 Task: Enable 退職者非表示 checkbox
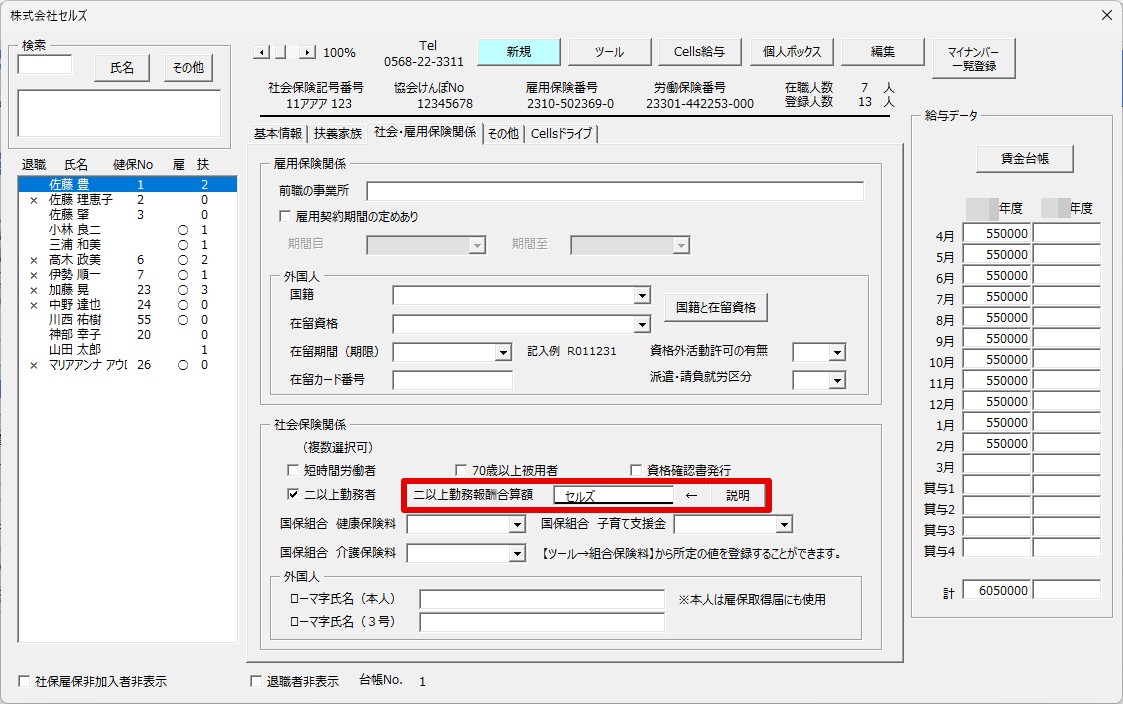click(x=255, y=681)
